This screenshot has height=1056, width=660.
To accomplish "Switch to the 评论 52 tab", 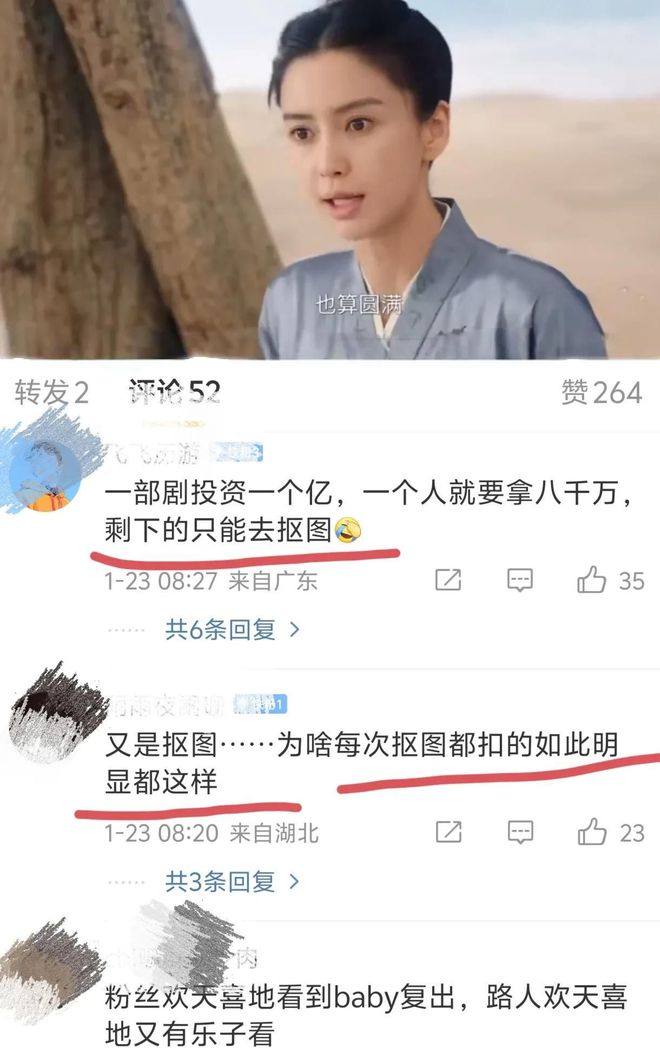I will coord(174,392).
